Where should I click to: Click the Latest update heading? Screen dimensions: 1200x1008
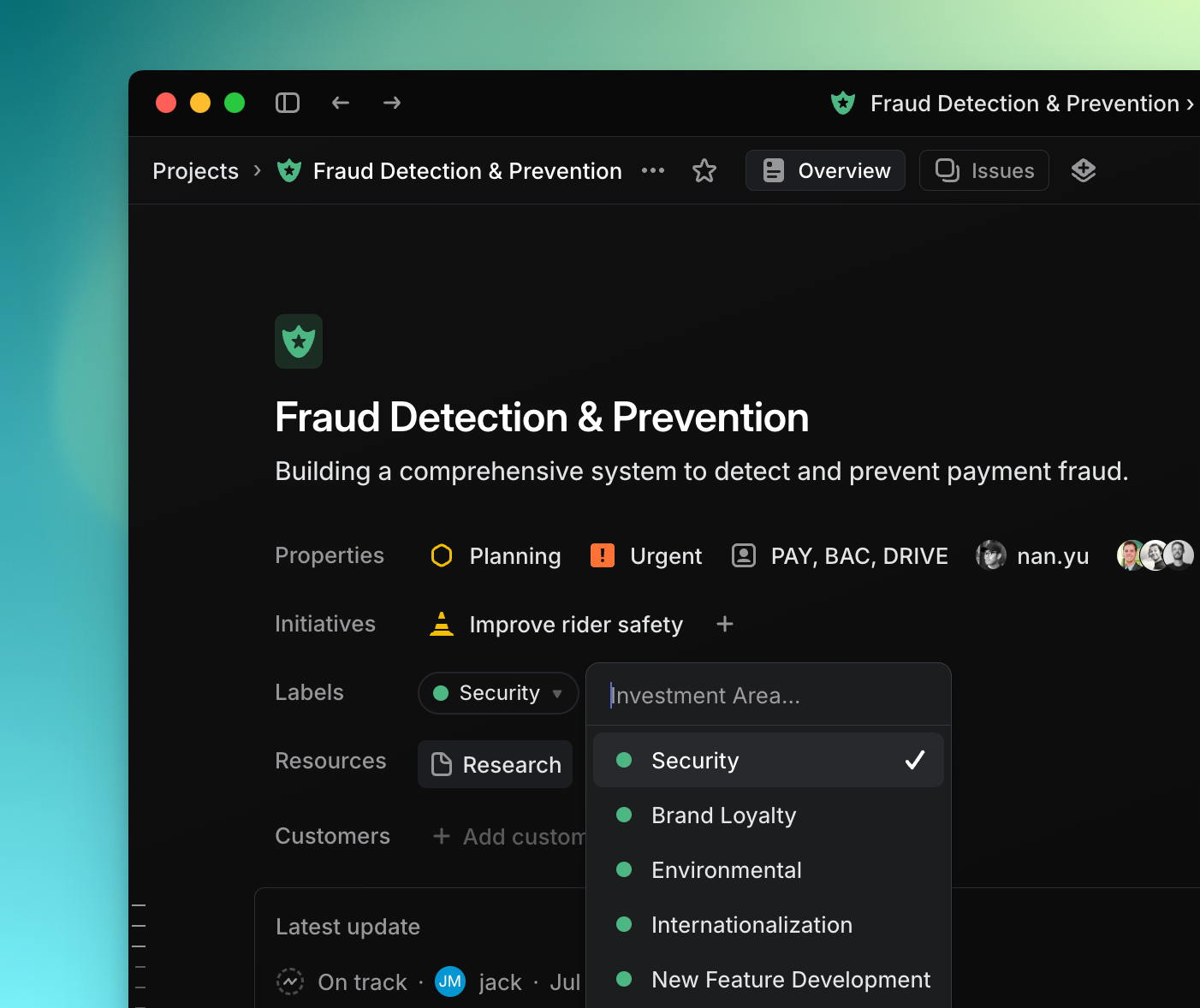coord(348,927)
